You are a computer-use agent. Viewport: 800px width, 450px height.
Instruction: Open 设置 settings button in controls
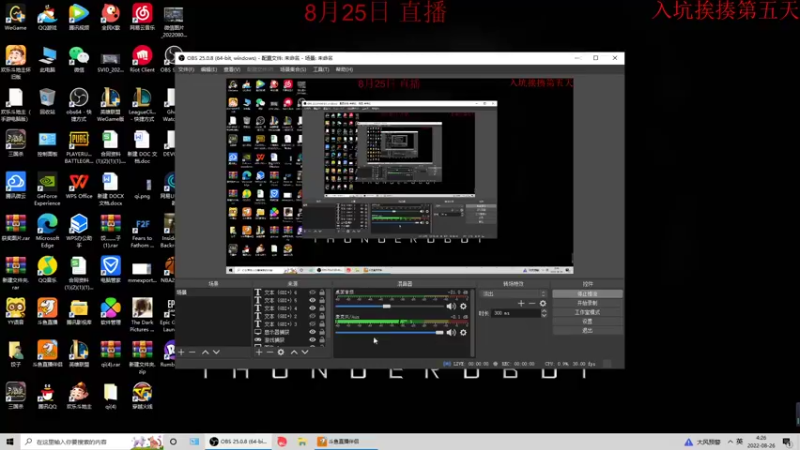tap(587, 321)
